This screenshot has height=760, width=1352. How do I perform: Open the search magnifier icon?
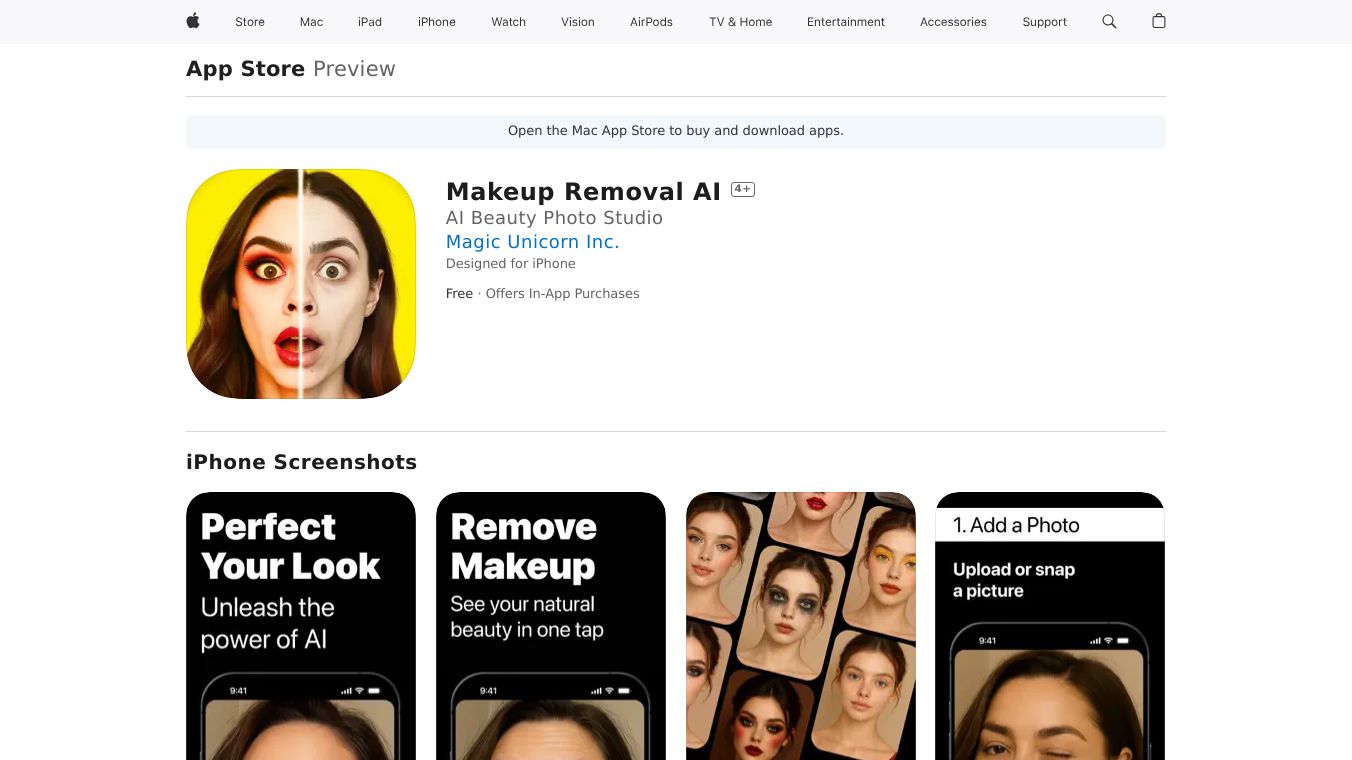click(1109, 21)
